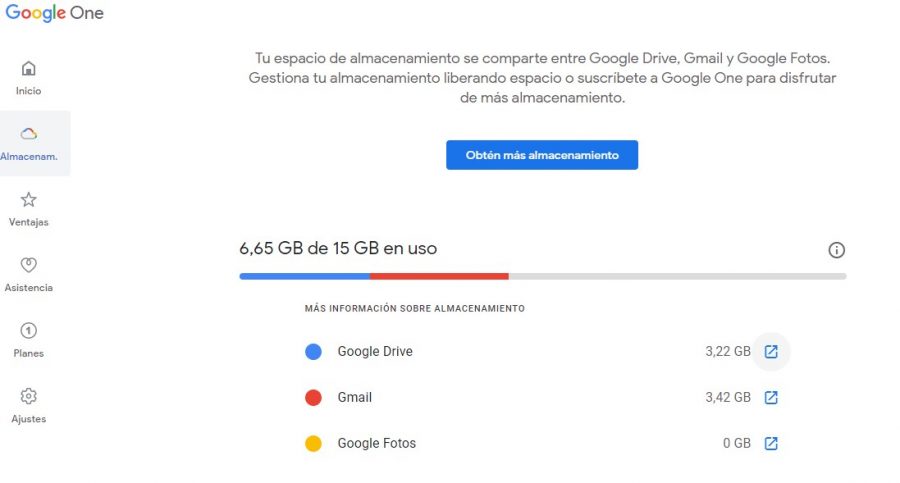Click the 6,65 GB de 15 GB heading
This screenshot has width=900, height=483.
pyautogui.click(x=338, y=248)
